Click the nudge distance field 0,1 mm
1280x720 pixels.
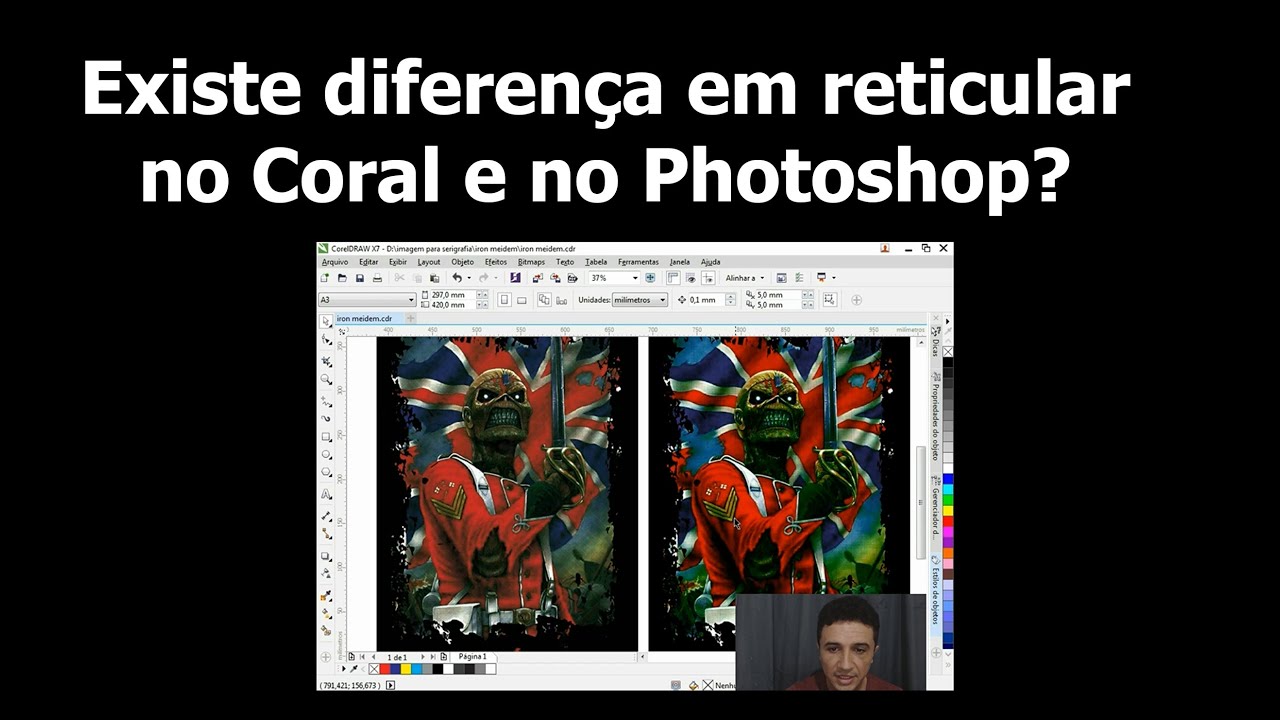pos(707,300)
